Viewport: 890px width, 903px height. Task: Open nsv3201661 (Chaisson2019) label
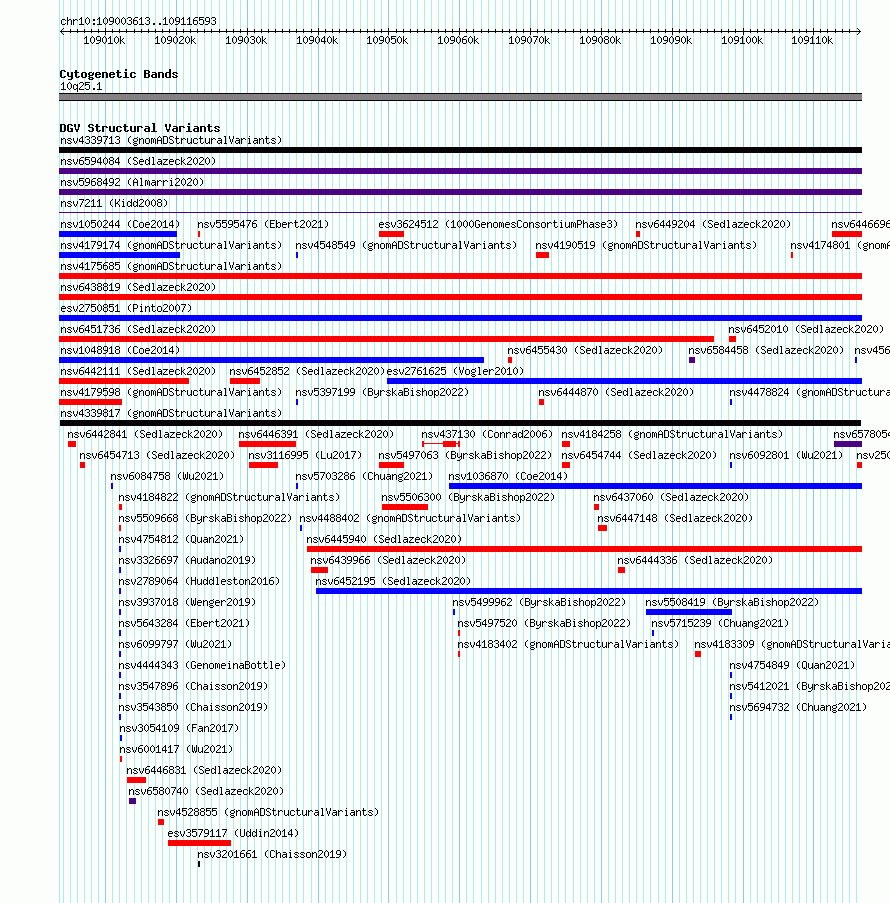[x=272, y=855]
